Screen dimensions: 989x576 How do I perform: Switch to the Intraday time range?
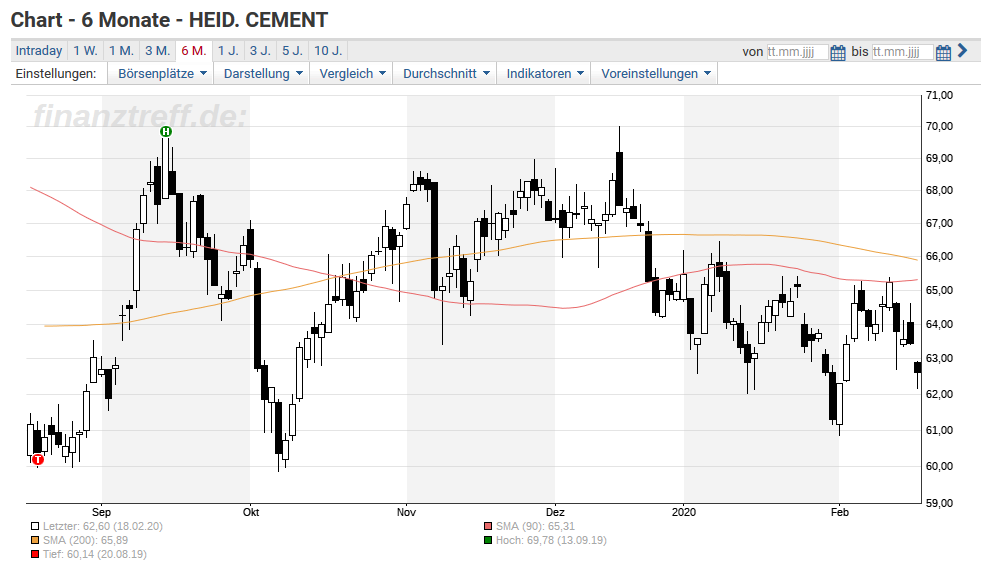pyautogui.click(x=38, y=50)
